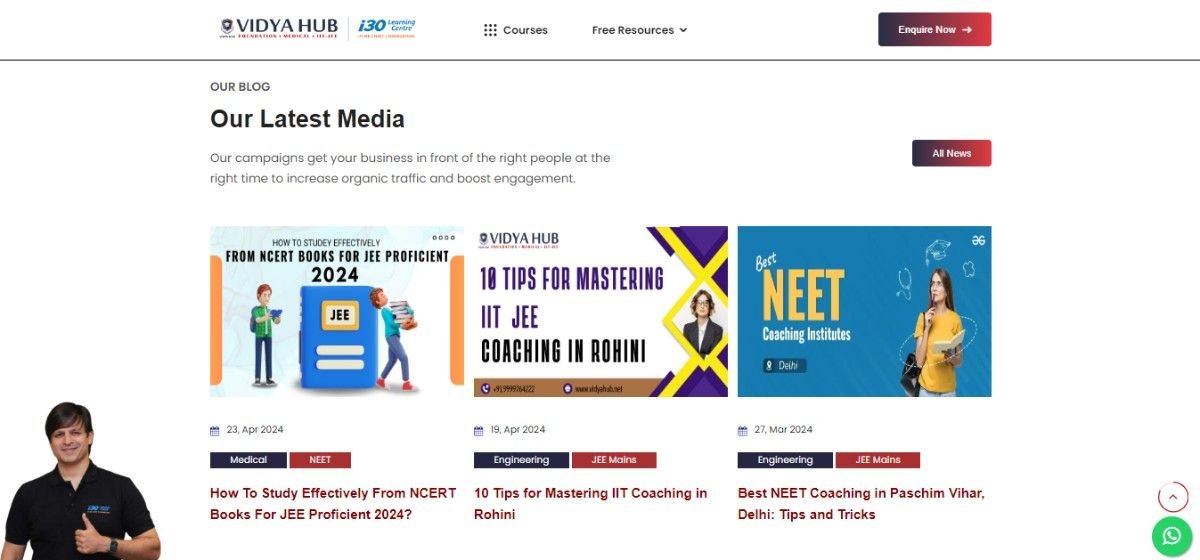The height and width of the screenshot is (560, 1200).
Task: Click the Enquire Now button
Action: coord(934,29)
